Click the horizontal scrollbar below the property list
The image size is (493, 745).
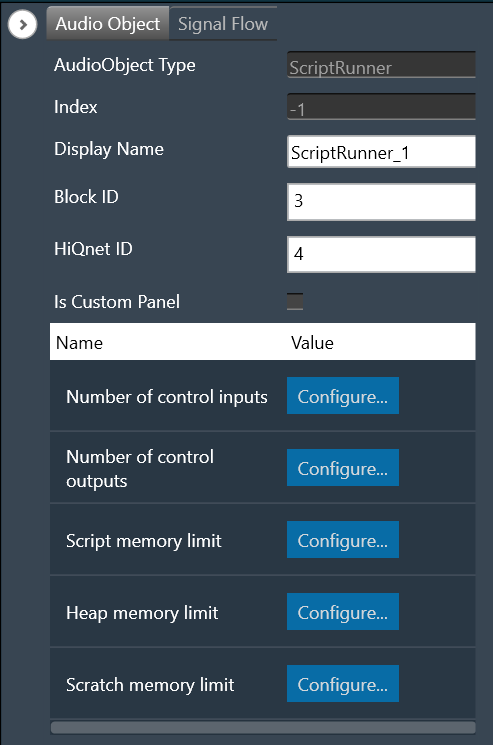click(263, 727)
